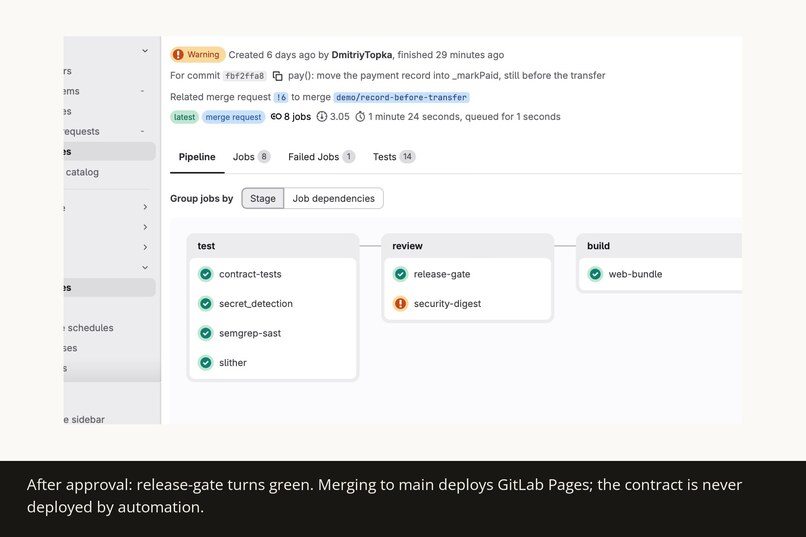Collapse the expanded sidebar section above schedules

[x=145, y=268]
